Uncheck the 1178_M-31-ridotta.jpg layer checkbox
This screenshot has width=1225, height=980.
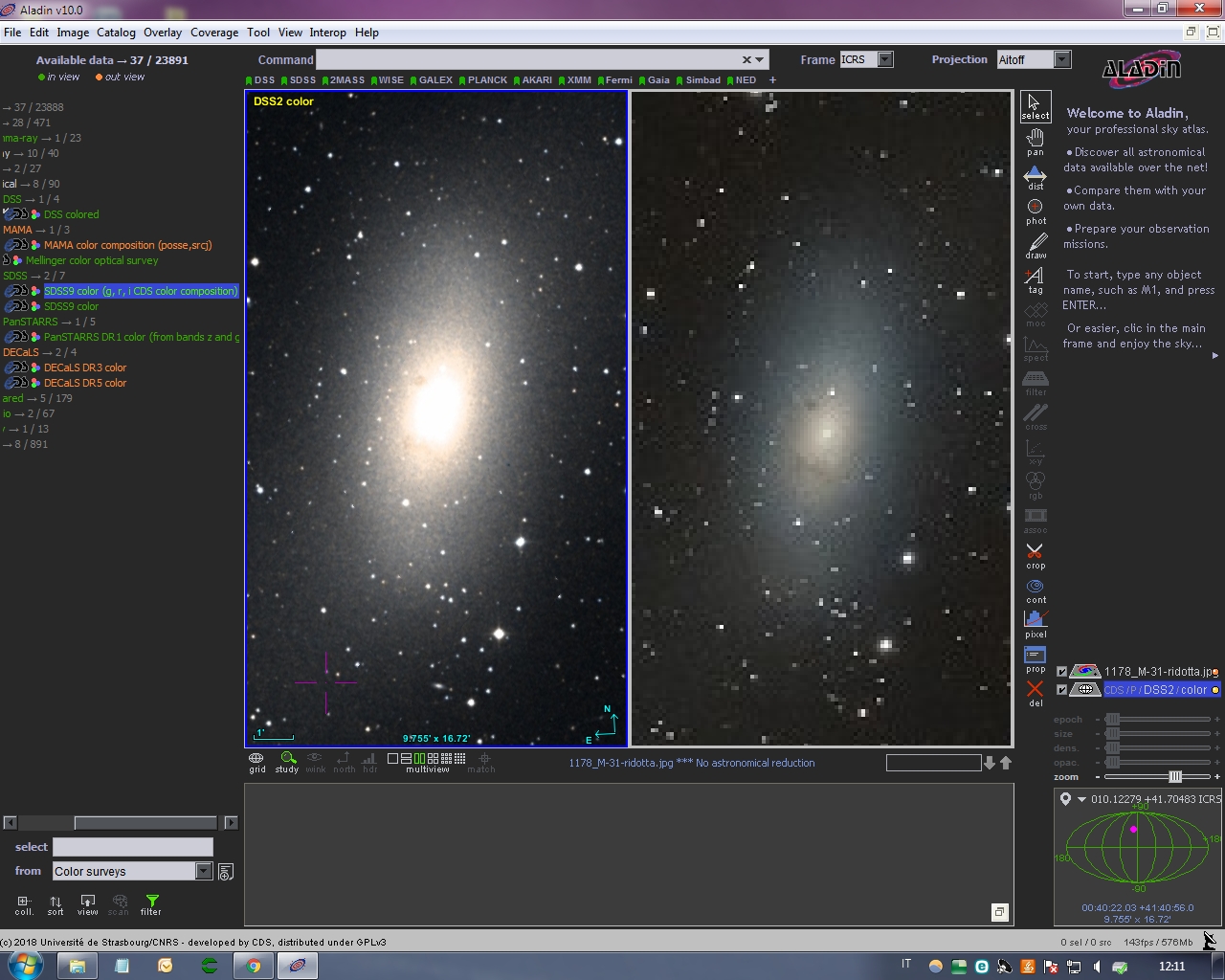tap(1061, 672)
